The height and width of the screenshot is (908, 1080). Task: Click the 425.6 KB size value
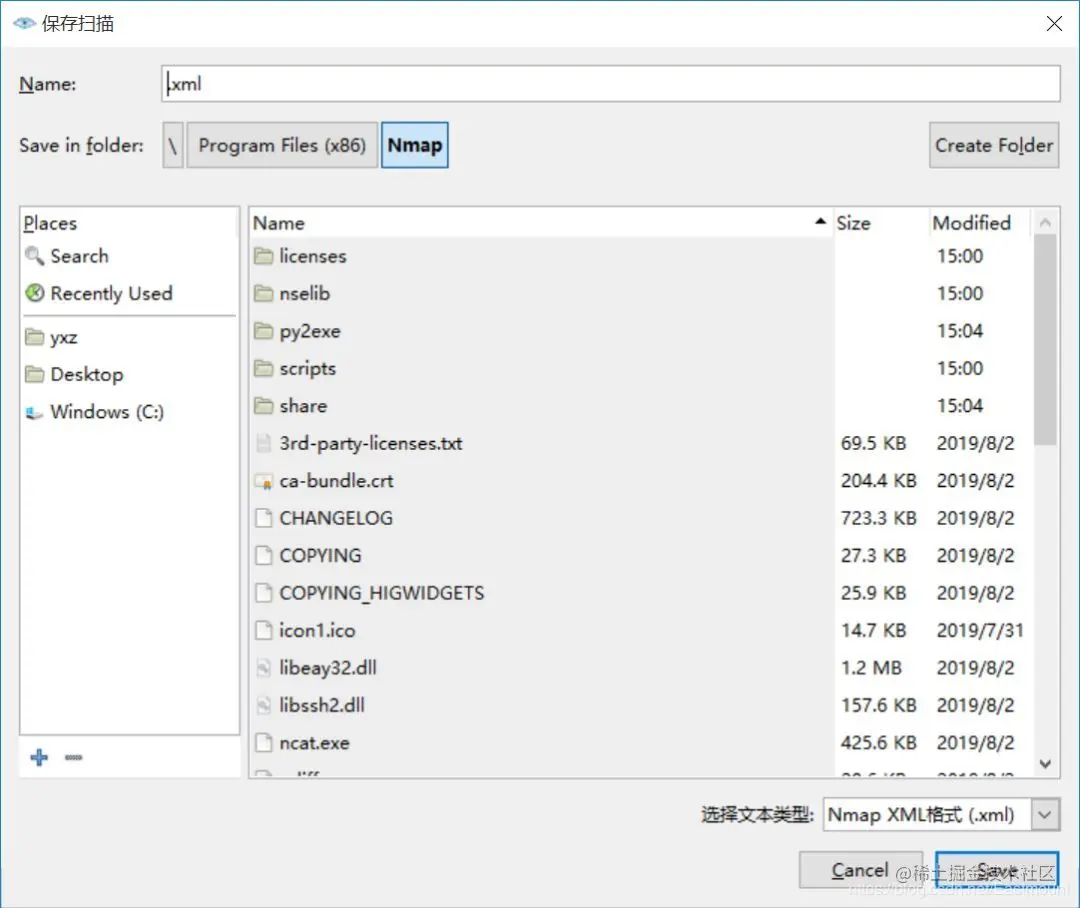click(x=878, y=743)
